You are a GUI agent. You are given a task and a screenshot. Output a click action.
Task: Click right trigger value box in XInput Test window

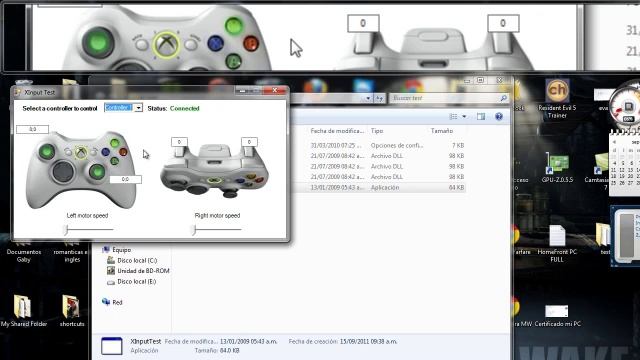(249, 142)
